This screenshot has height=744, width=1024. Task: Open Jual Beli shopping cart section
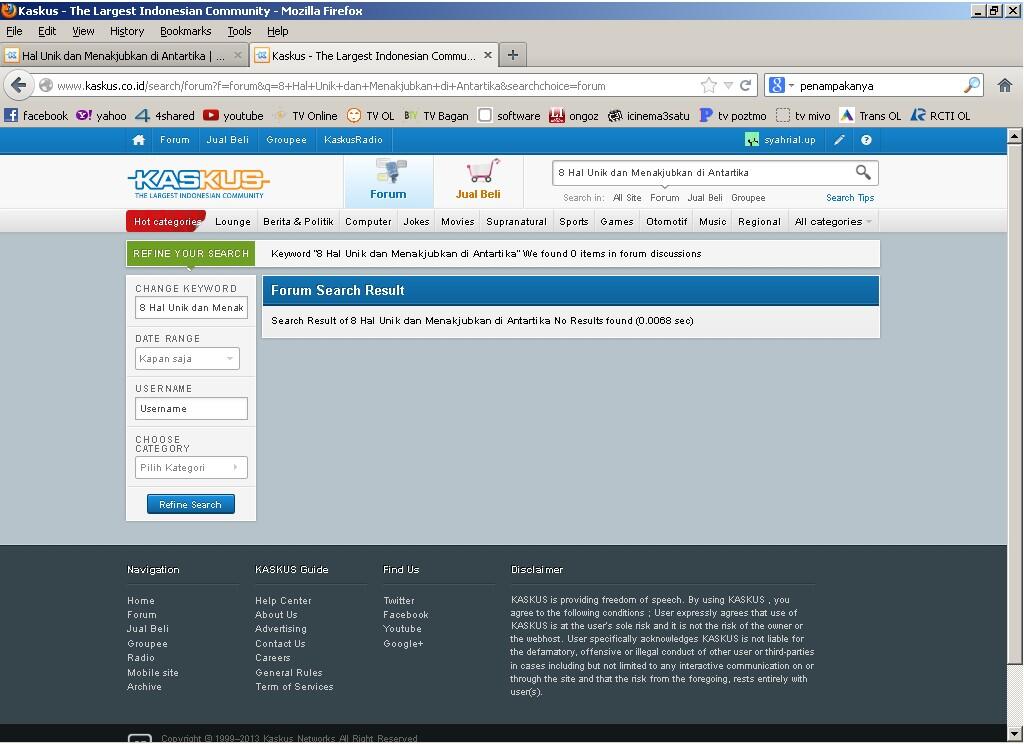pos(478,180)
